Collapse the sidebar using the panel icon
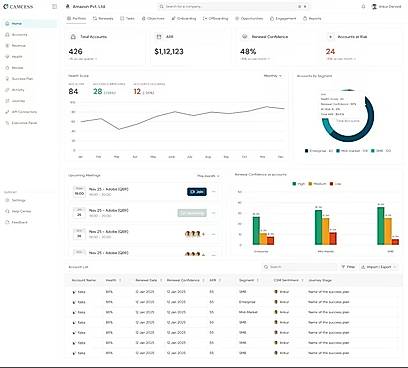Screen dimensions: 408x368 [55, 6]
